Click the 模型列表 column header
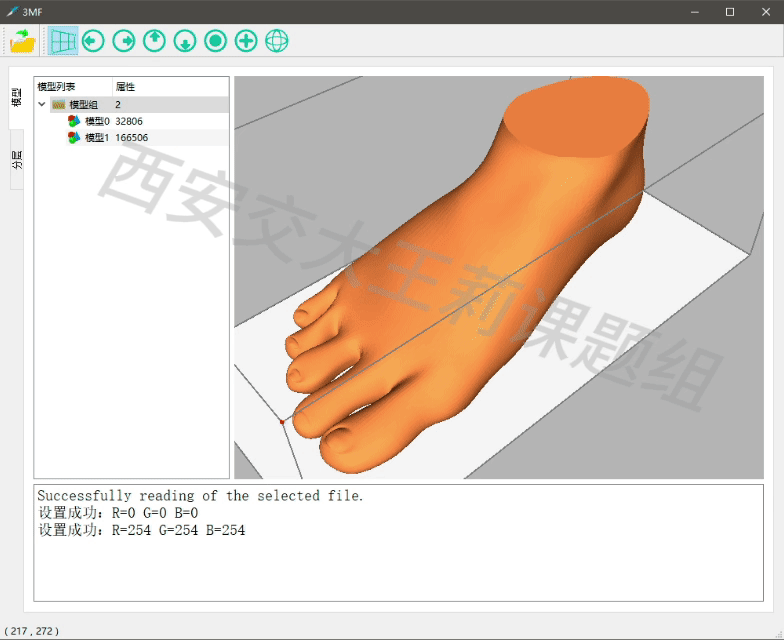The image size is (784, 640). (x=57, y=87)
